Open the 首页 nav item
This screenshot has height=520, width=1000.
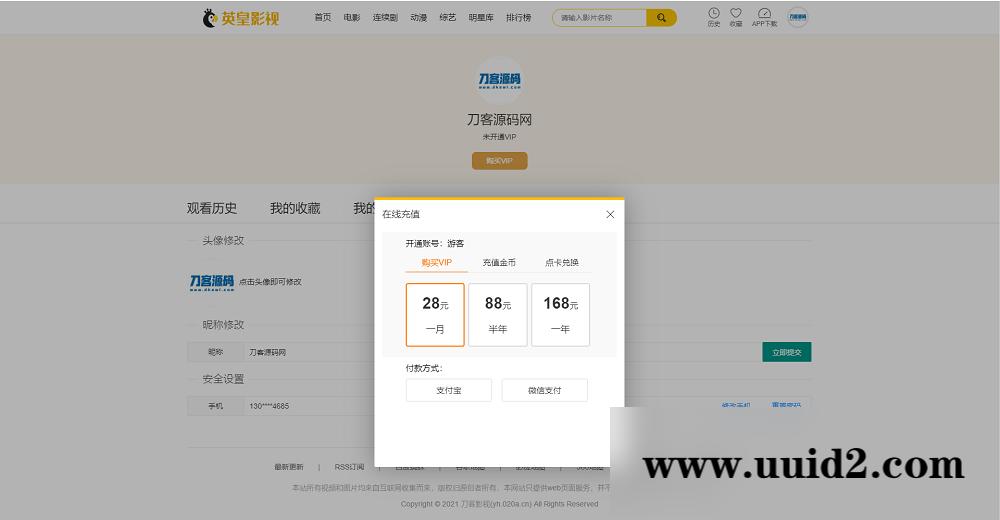coord(323,18)
